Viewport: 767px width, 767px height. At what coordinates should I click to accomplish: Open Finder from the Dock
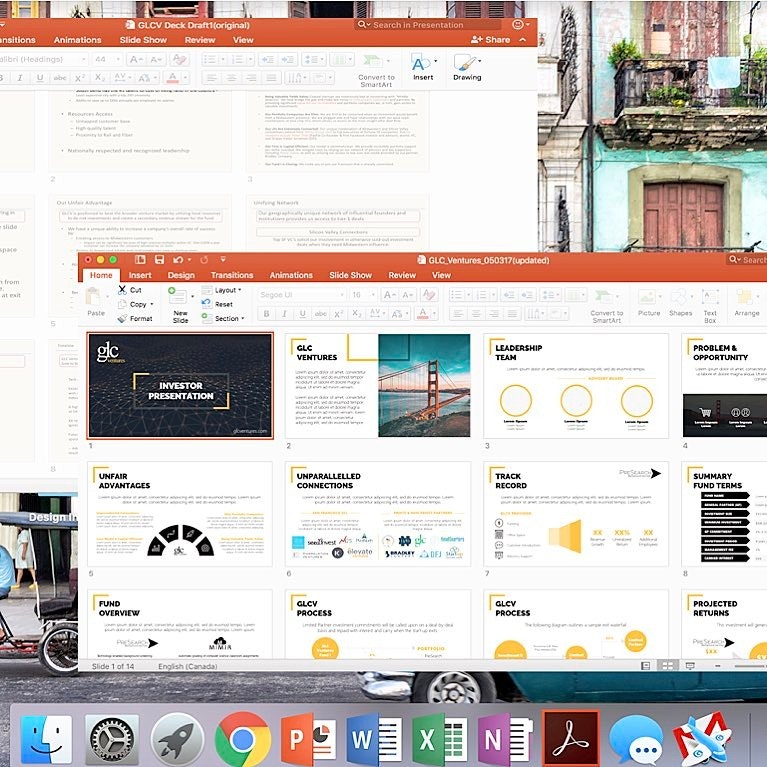46,739
